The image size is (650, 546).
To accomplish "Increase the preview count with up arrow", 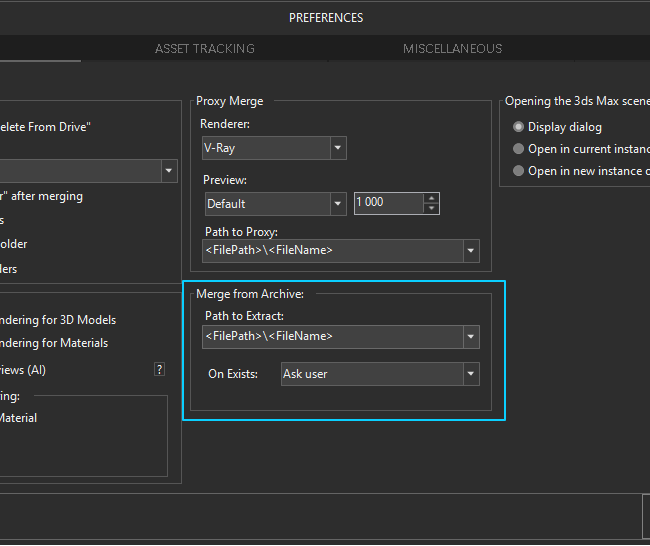I will pos(432,198).
